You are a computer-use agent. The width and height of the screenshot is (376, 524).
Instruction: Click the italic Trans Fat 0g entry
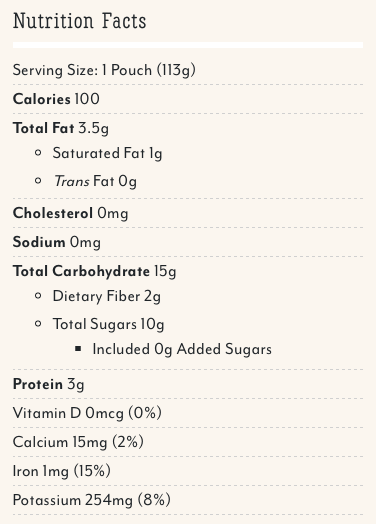[95, 181]
